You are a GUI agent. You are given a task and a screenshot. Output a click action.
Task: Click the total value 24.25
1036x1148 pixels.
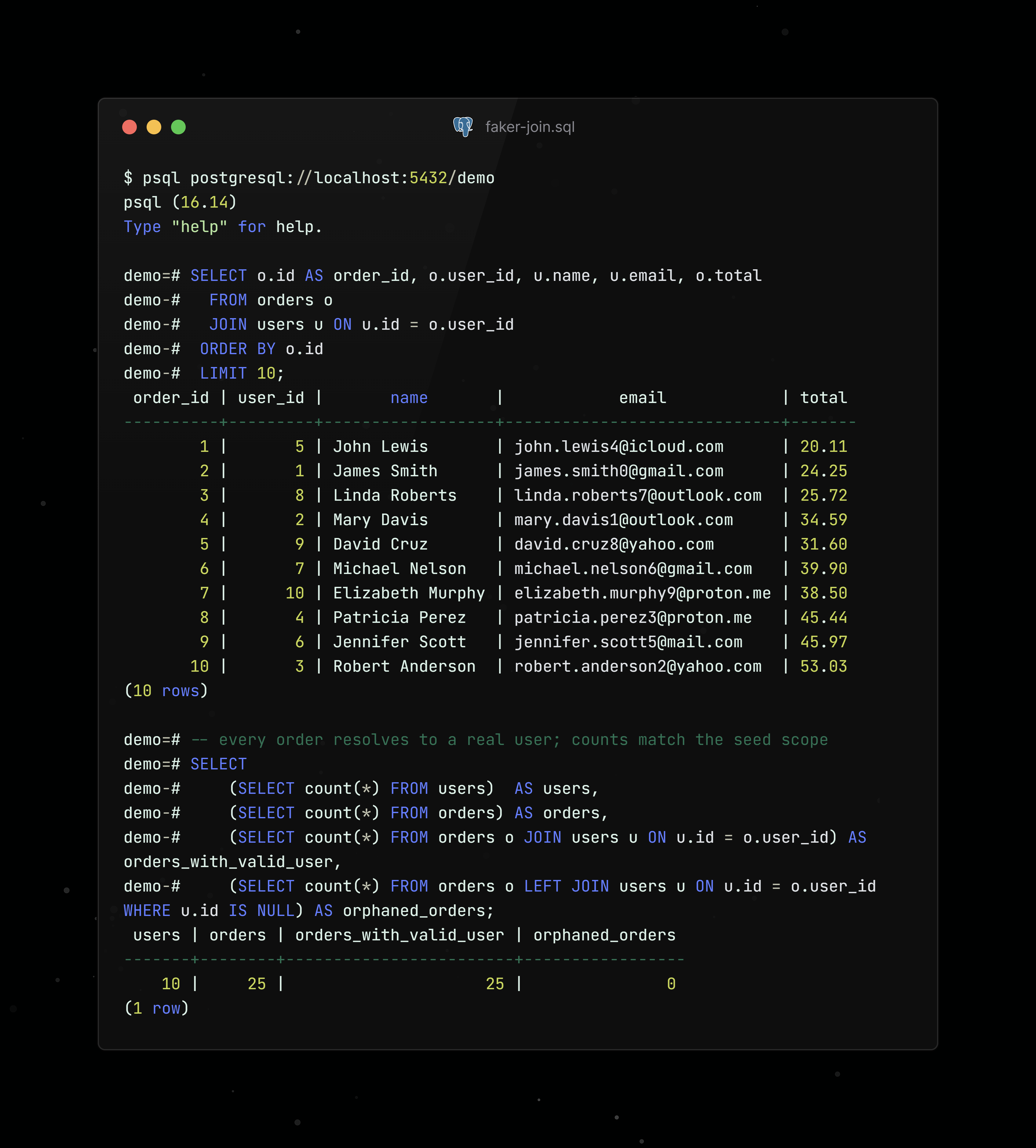coord(824,471)
